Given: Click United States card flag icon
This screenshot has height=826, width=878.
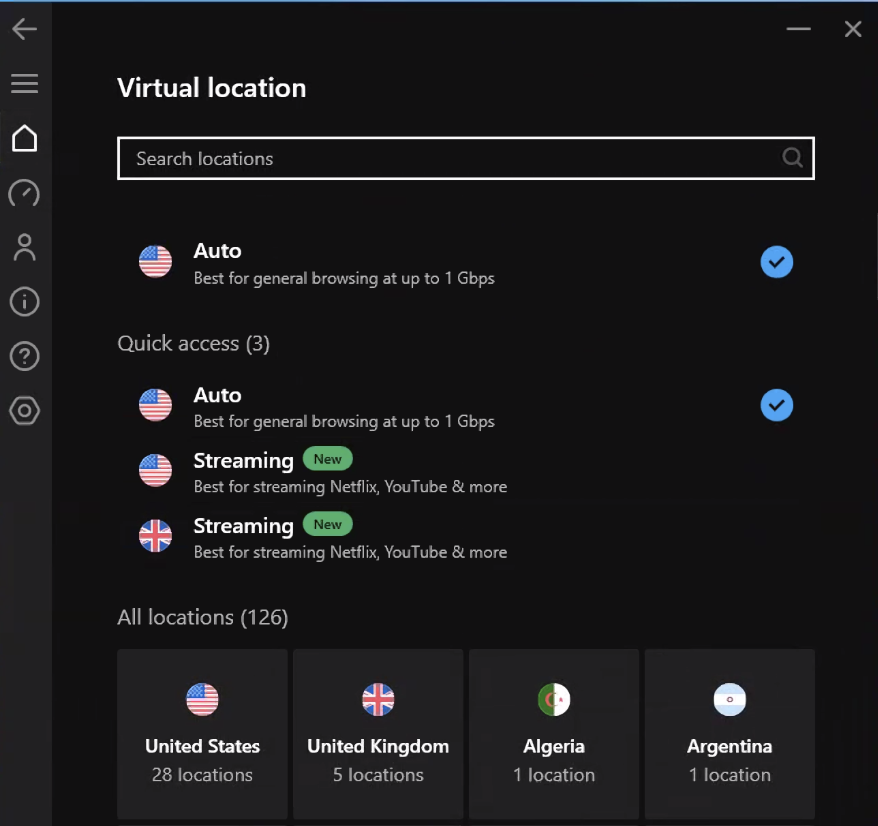Looking at the screenshot, I should coord(202,699).
